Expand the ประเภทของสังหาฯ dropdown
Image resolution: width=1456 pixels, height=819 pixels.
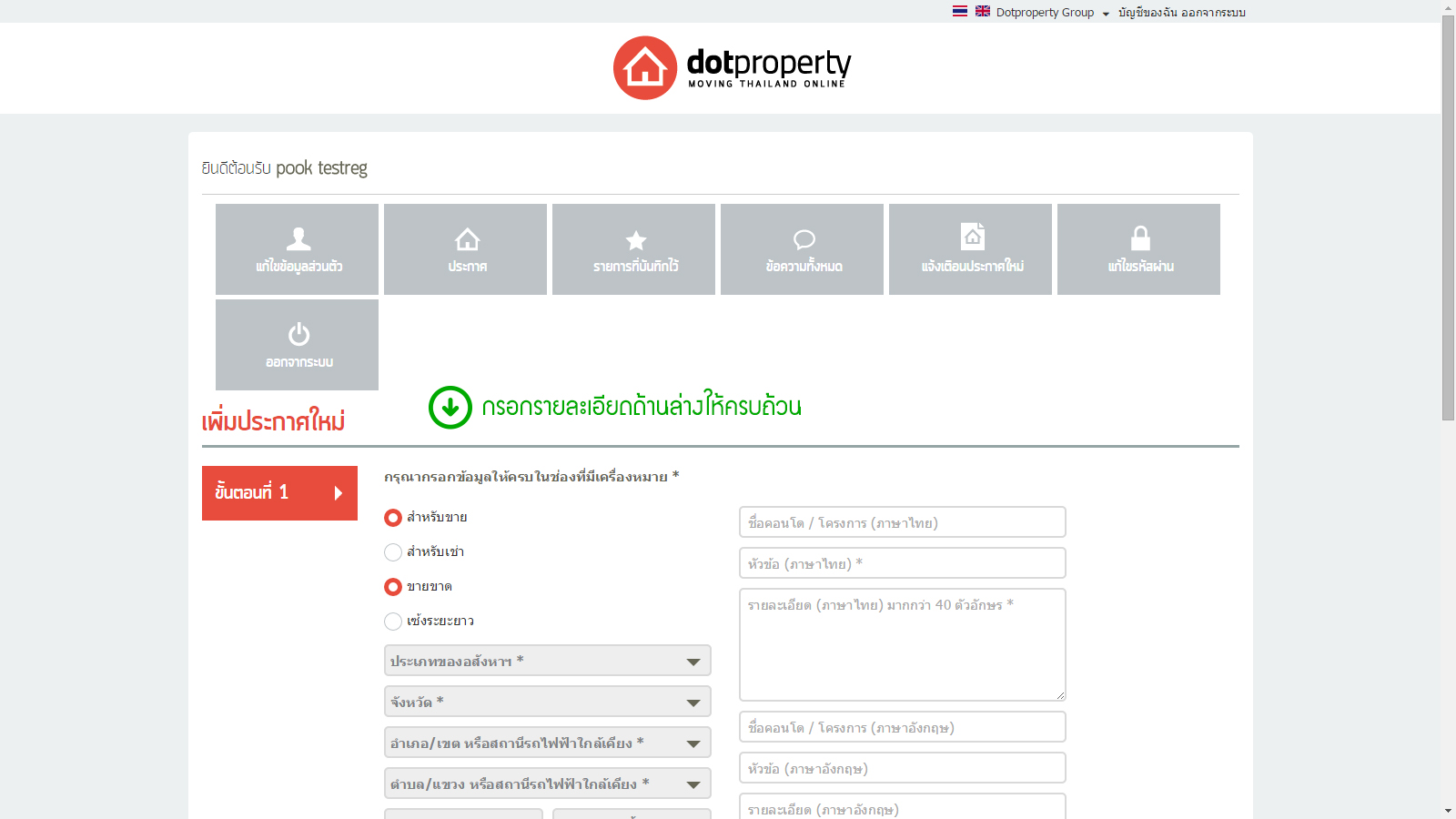coord(547,662)
